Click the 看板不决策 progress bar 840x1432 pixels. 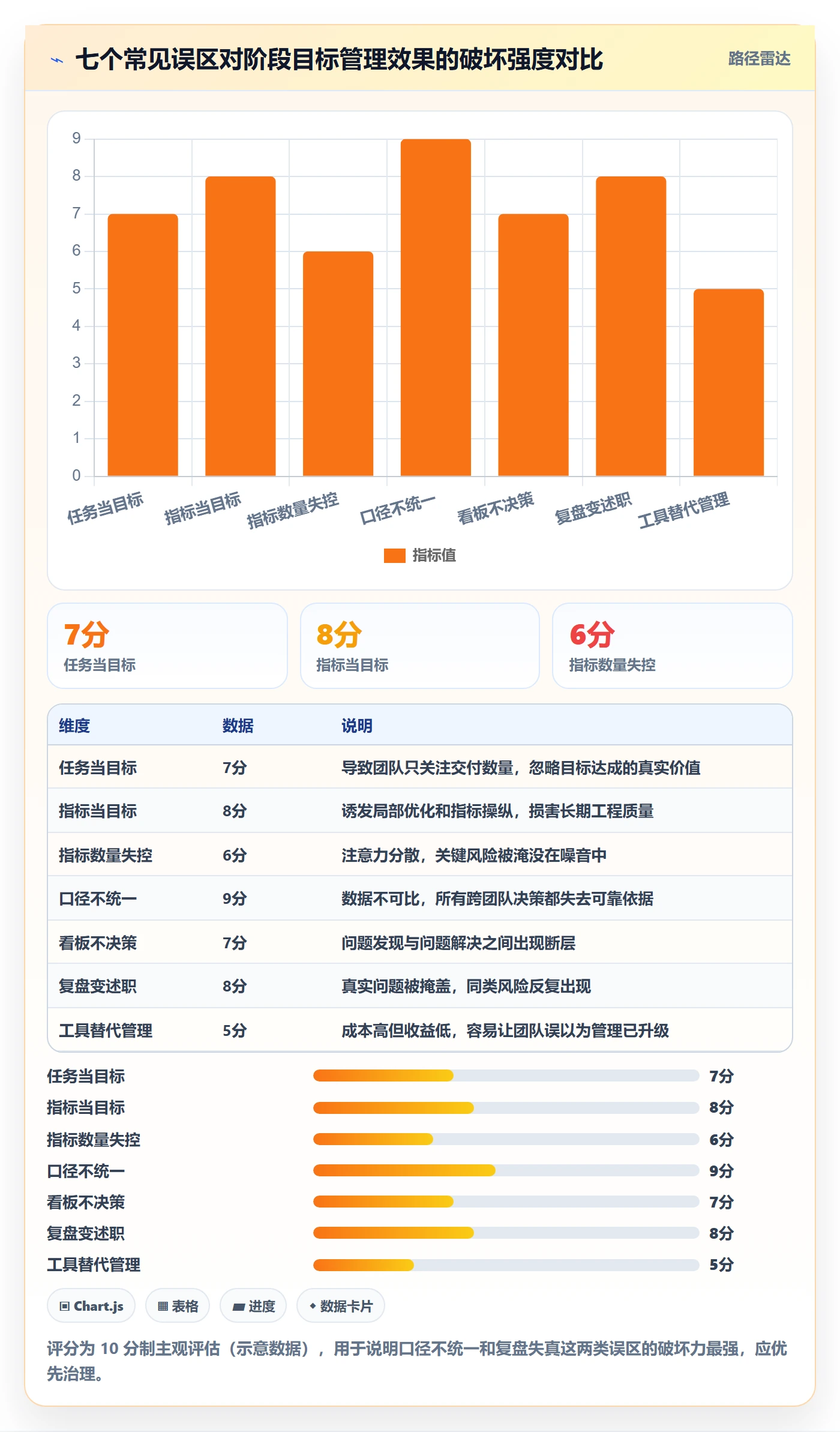pyautogui.click(x=506, y=1202)
